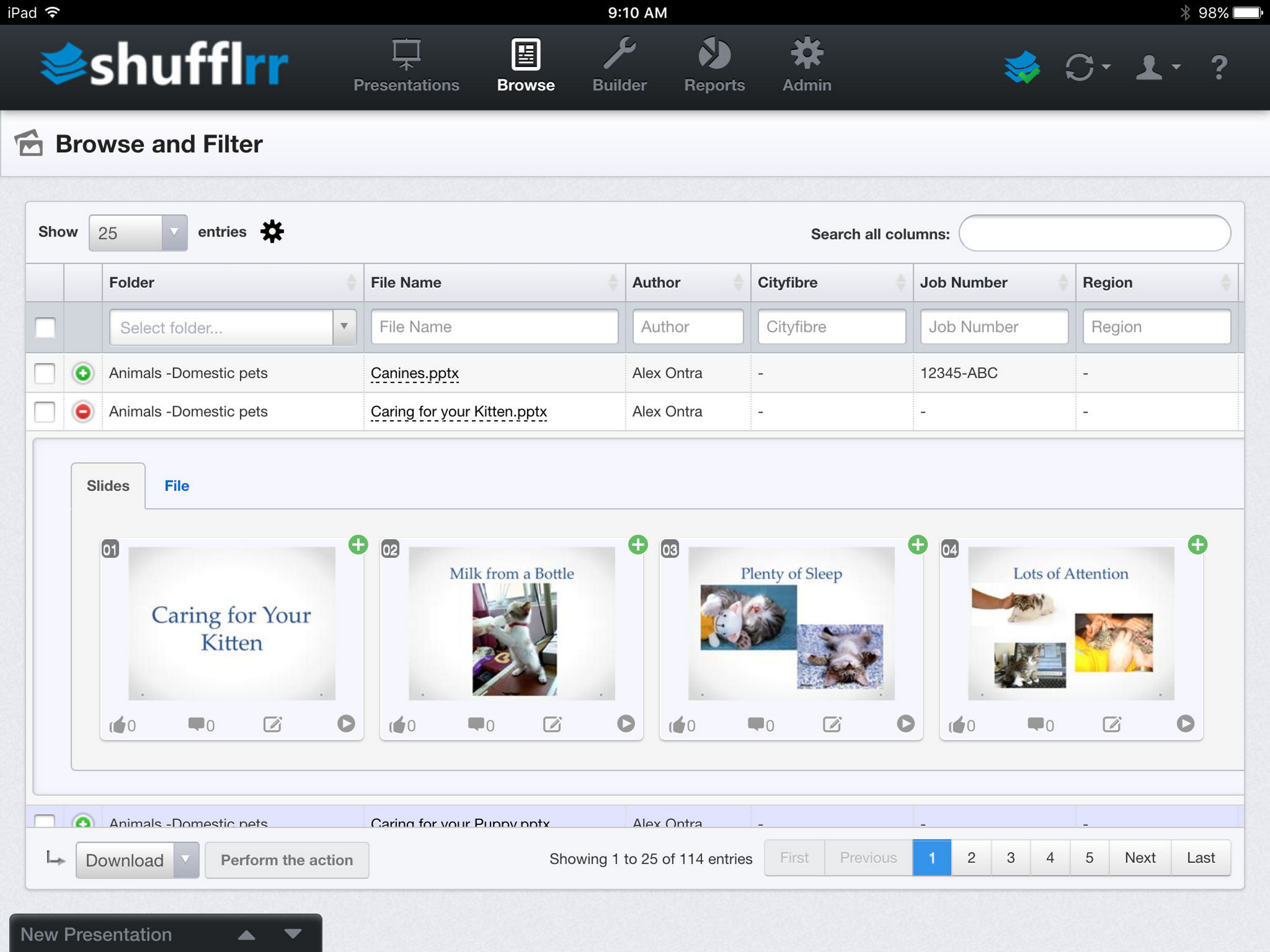Collapse the Kitten row with red minus
Screen dimensions: 1270x952
pyautogui.click(x=83, y=412)
